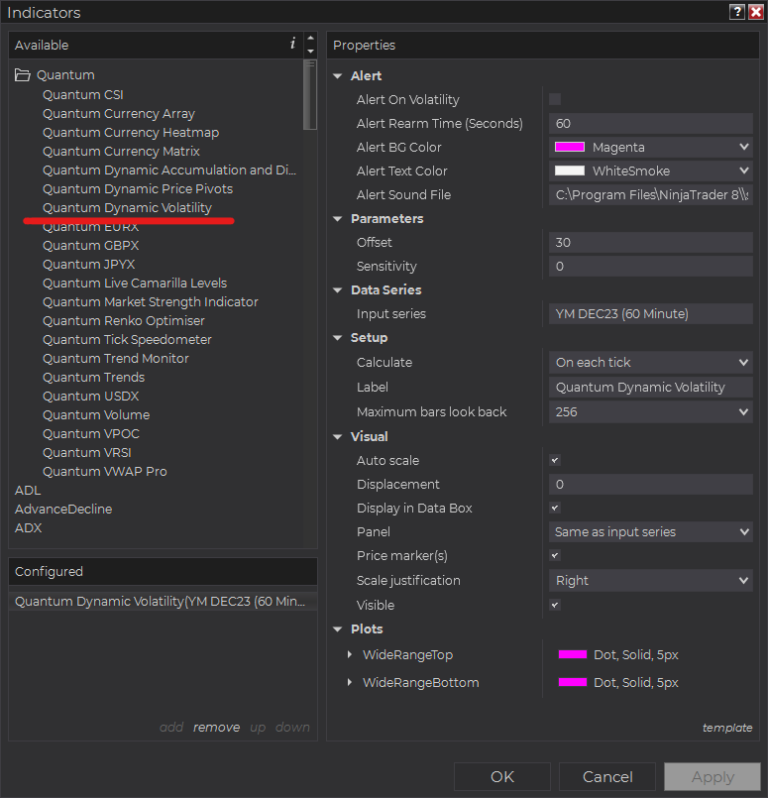Collapse the Alert section
The image size is (768, 798).
339,76
